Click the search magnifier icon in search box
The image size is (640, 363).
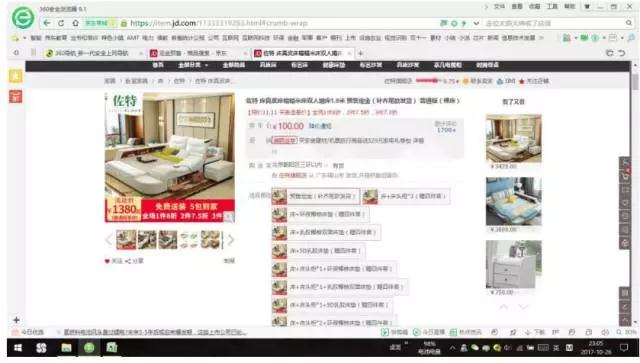629,23
